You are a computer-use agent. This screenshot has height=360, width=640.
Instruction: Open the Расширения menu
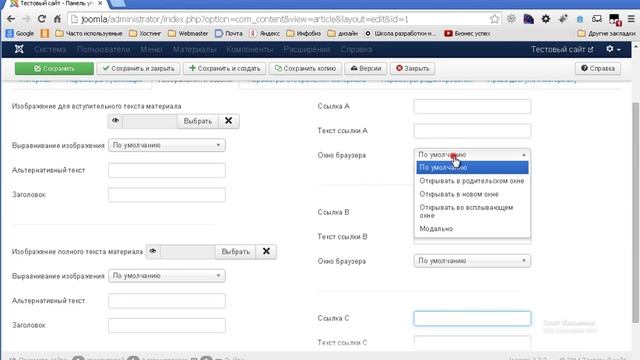coord(307,49)
